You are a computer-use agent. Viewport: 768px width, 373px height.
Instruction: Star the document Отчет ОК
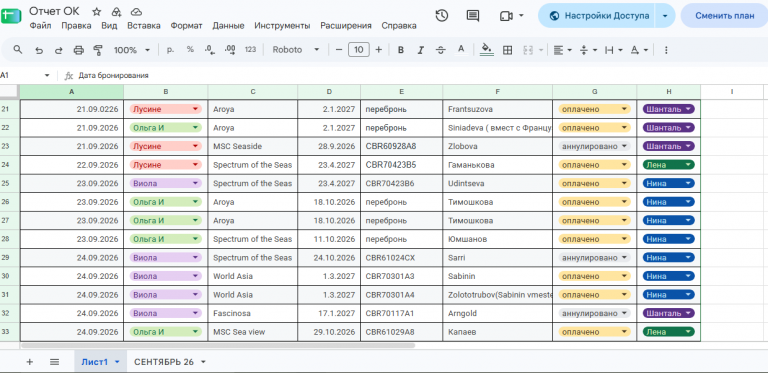coord(96,12)
